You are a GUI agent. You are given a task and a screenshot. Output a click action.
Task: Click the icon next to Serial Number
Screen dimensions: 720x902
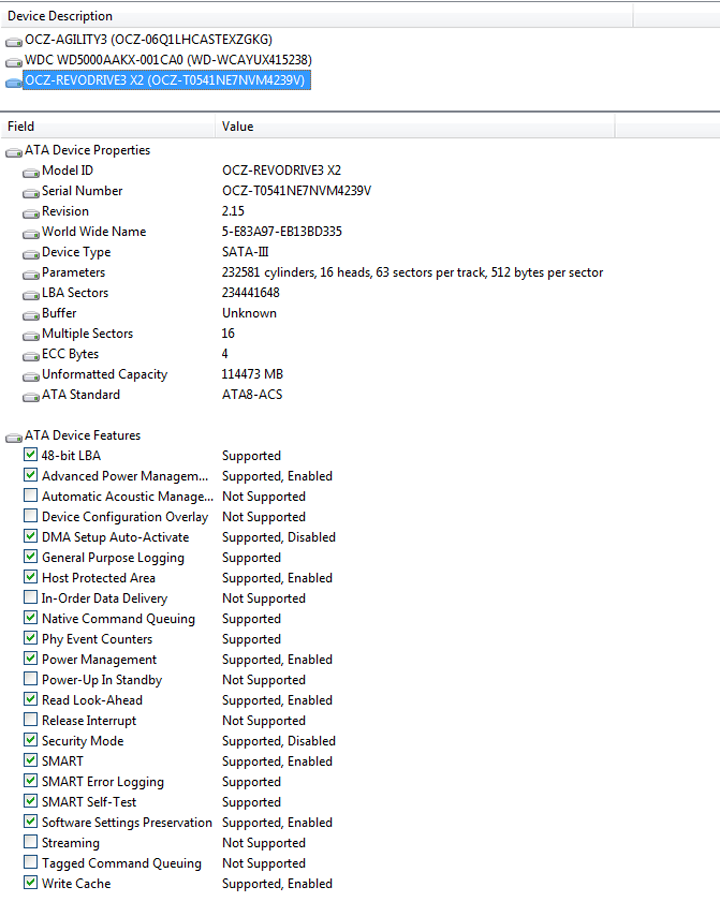click(31, 193)
